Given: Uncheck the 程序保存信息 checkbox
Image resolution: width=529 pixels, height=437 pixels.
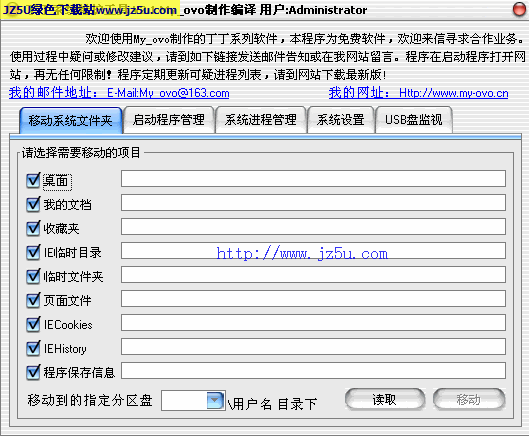Looking at the screenshot, I should tap(33, 373).
